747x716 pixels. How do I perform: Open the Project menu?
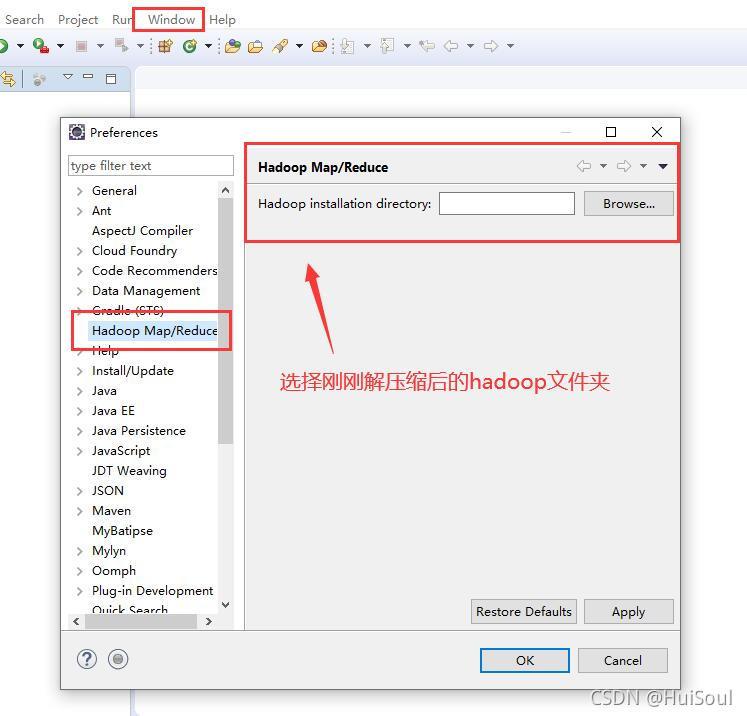coord(78,20)
